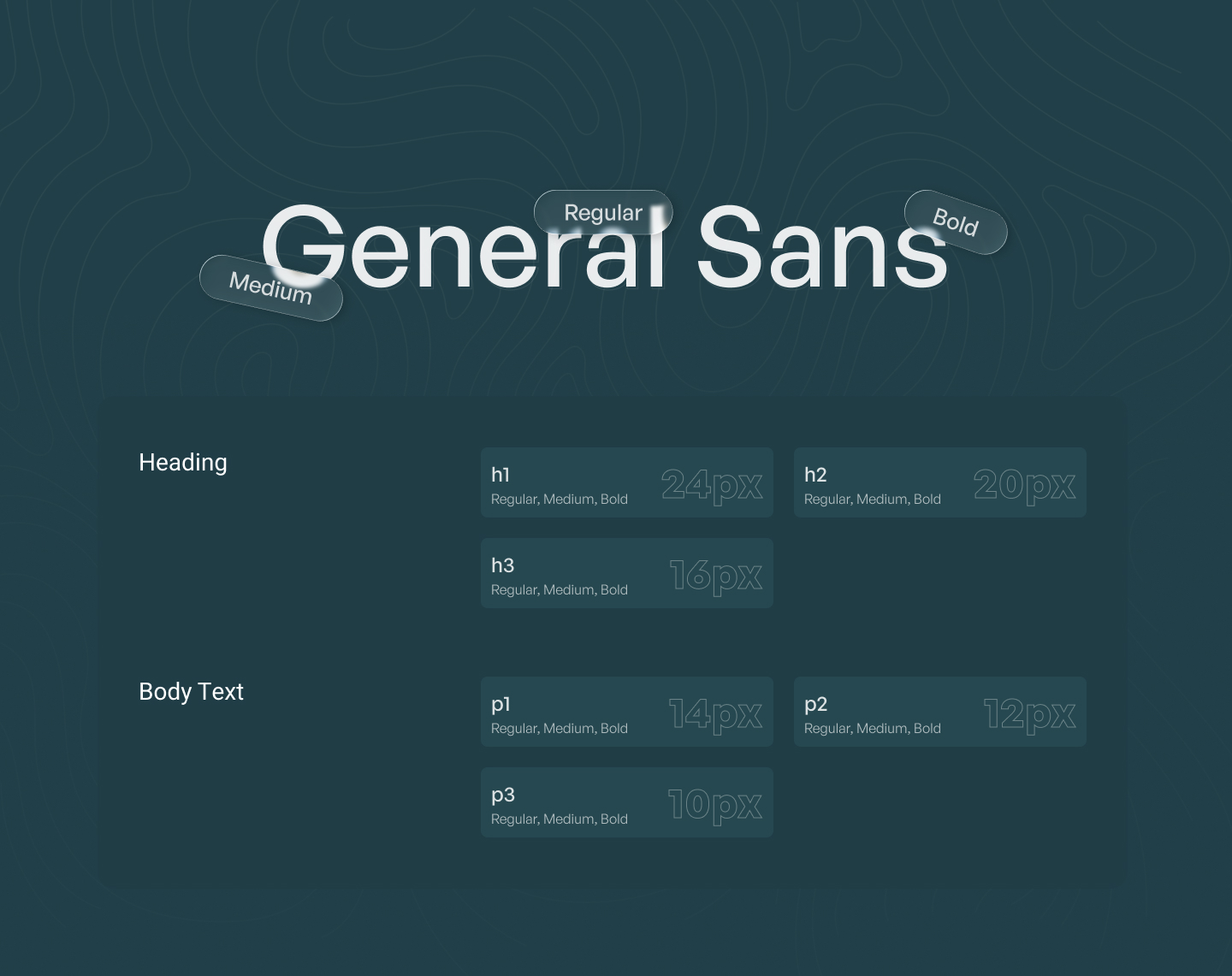1232x976 pixels.
Task: Click the Regular weight pill badge
Action: [x=603, y=212]
